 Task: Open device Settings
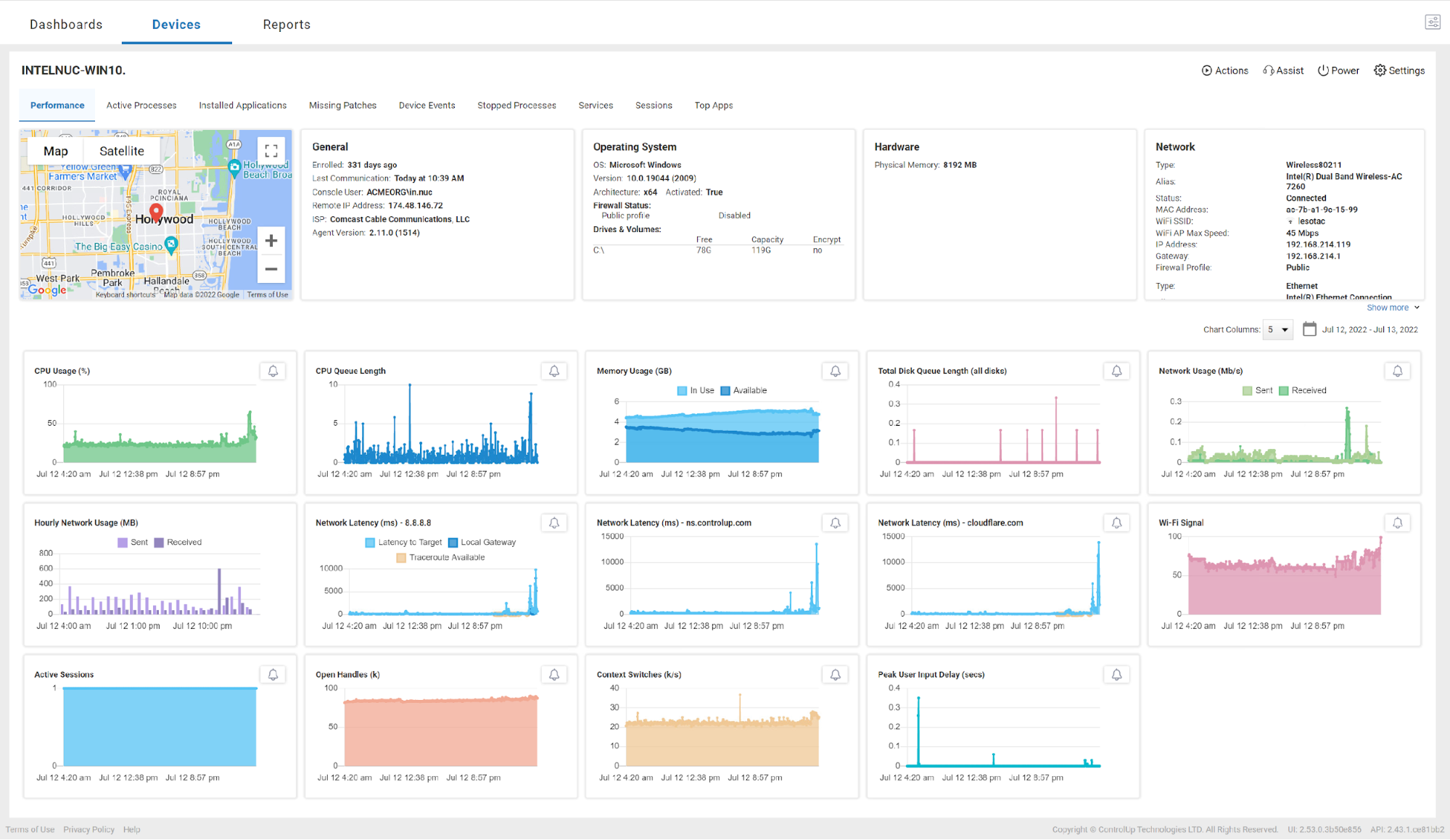(1399, 70)
